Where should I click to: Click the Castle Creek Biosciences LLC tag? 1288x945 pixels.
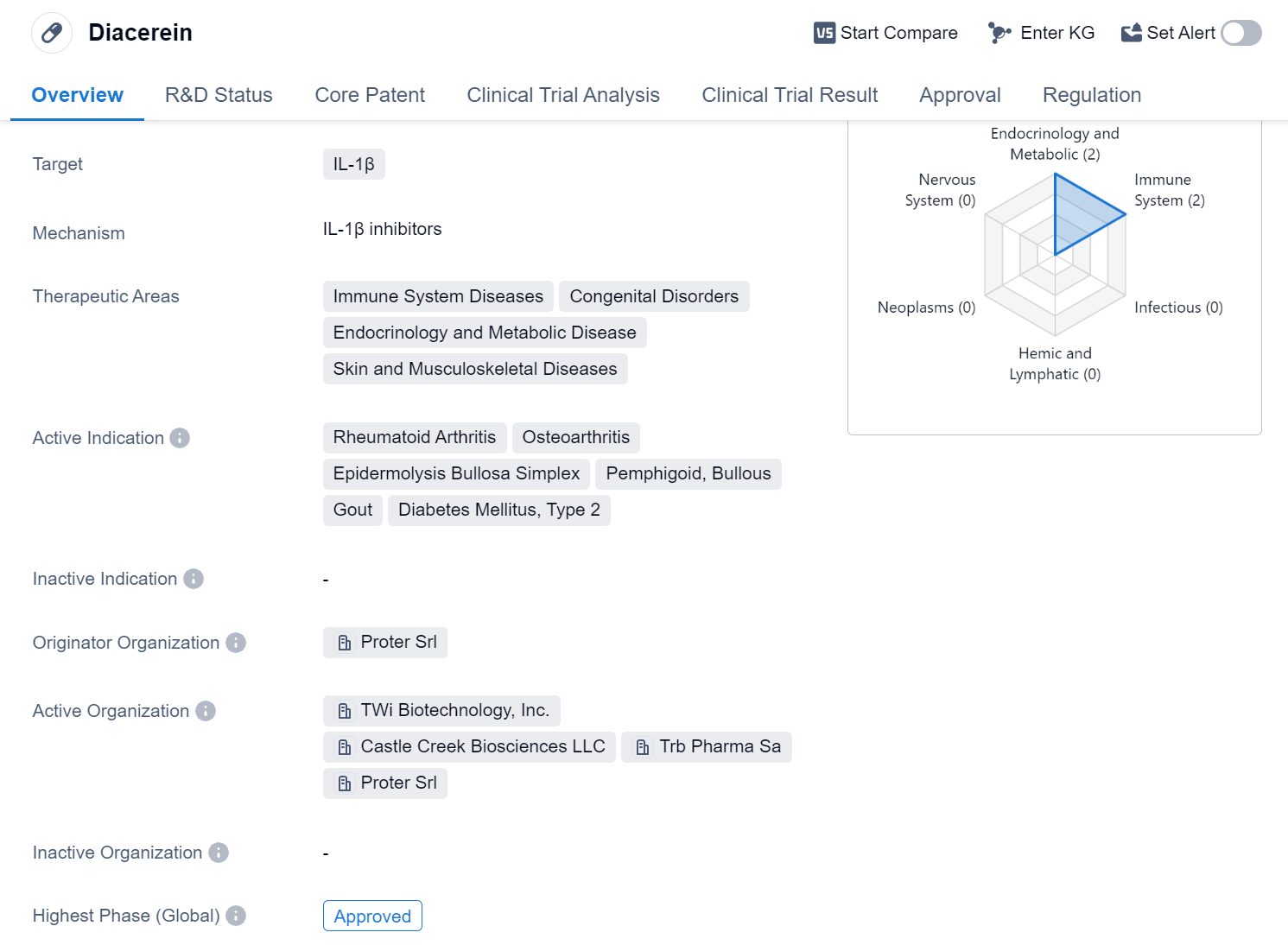tap(469, 746)
